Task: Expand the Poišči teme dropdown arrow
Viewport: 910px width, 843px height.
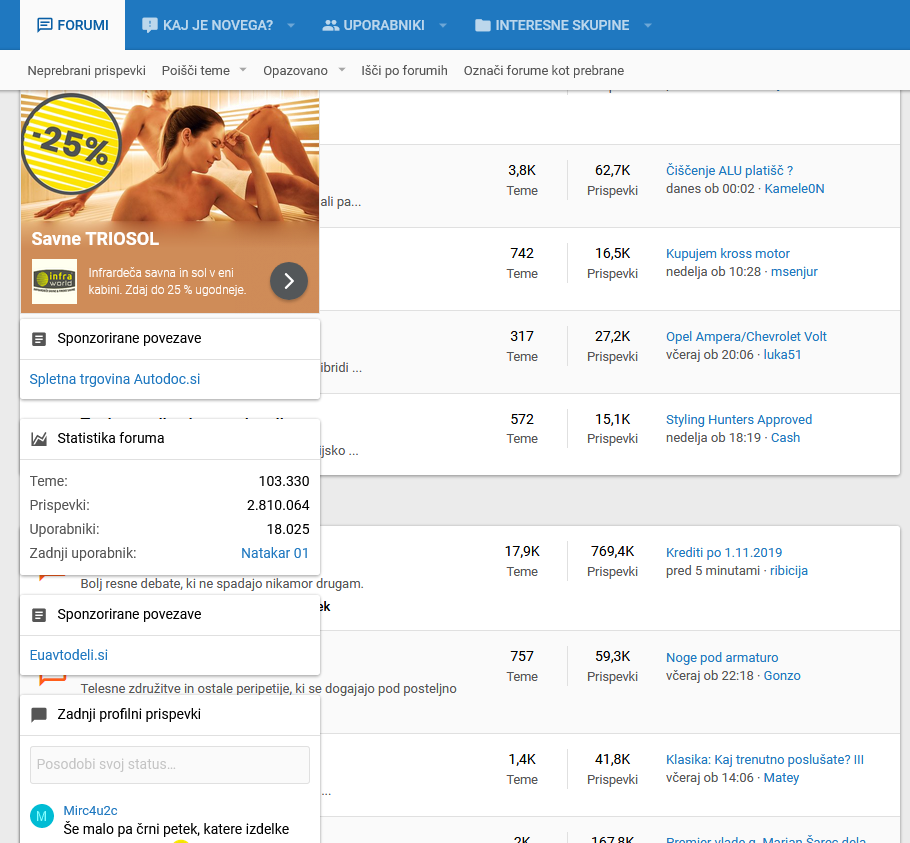Action: pyautogui.click(x=243, y=70)
